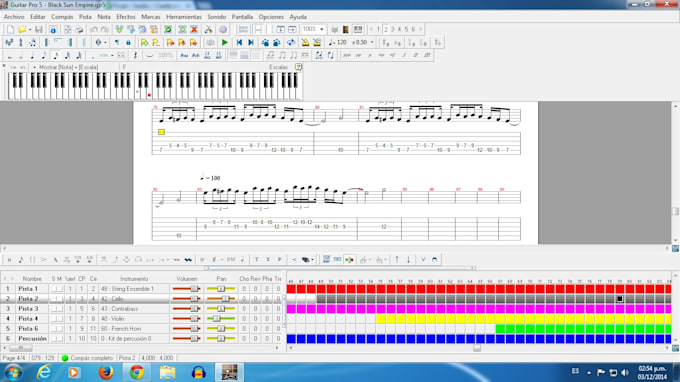Select the Pista 1 track name
Viewport: 680px width, 382px height.
tap(28, 289)
